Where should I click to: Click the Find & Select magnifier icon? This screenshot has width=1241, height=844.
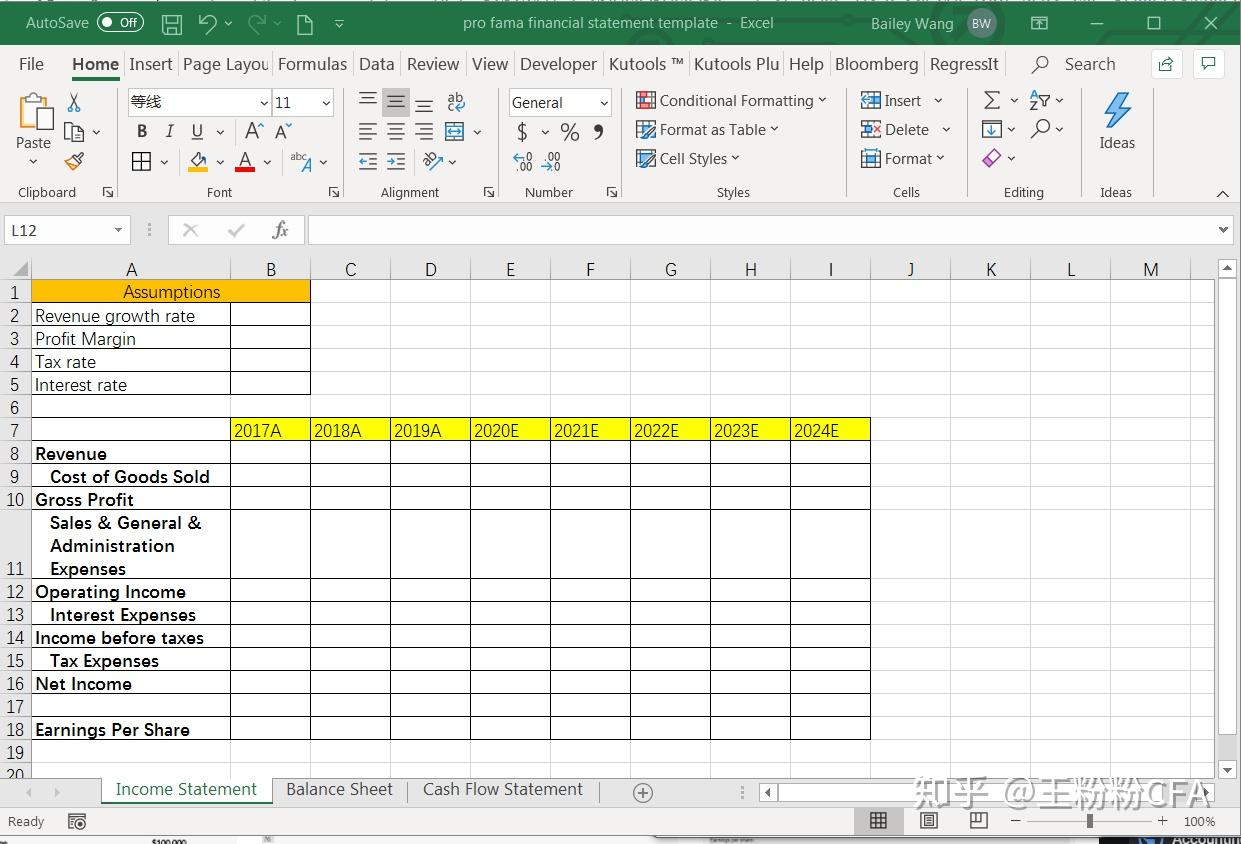click(1040, 129)
